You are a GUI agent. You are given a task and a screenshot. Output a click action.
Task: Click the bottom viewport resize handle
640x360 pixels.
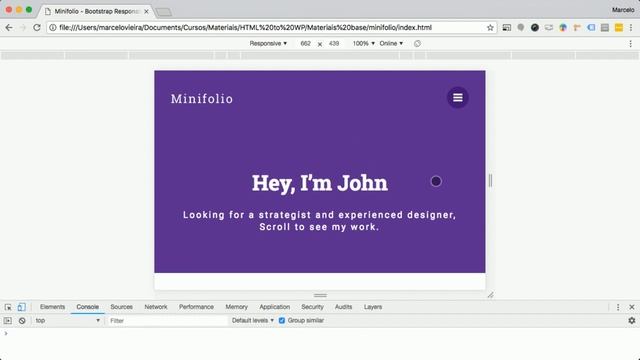320,295
